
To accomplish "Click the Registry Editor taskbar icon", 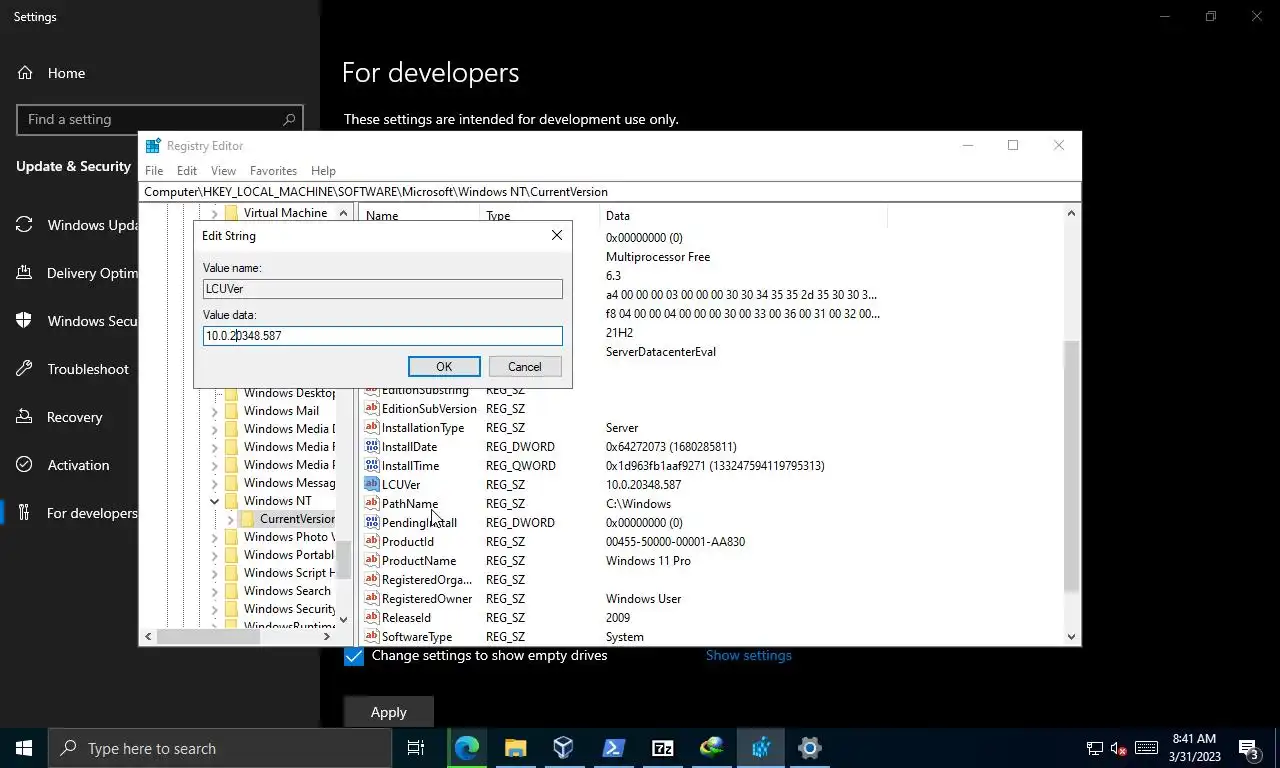I will pyautogui.click(x=761, y=748).
